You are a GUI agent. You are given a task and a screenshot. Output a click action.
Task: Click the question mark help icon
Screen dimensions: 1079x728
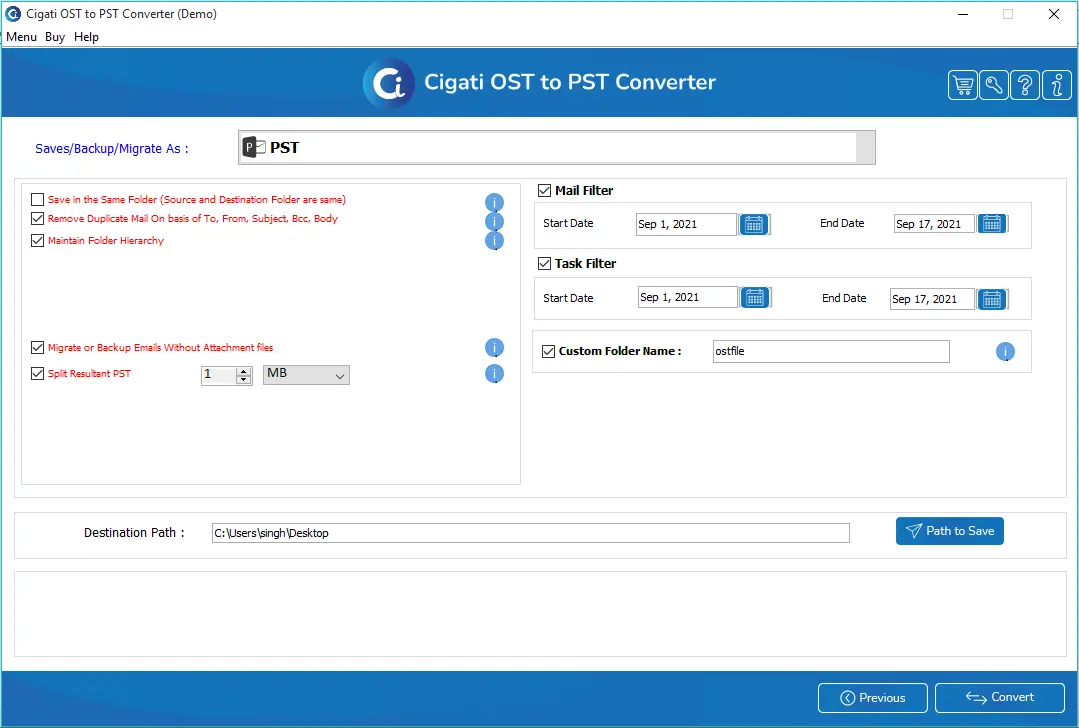1025,85
